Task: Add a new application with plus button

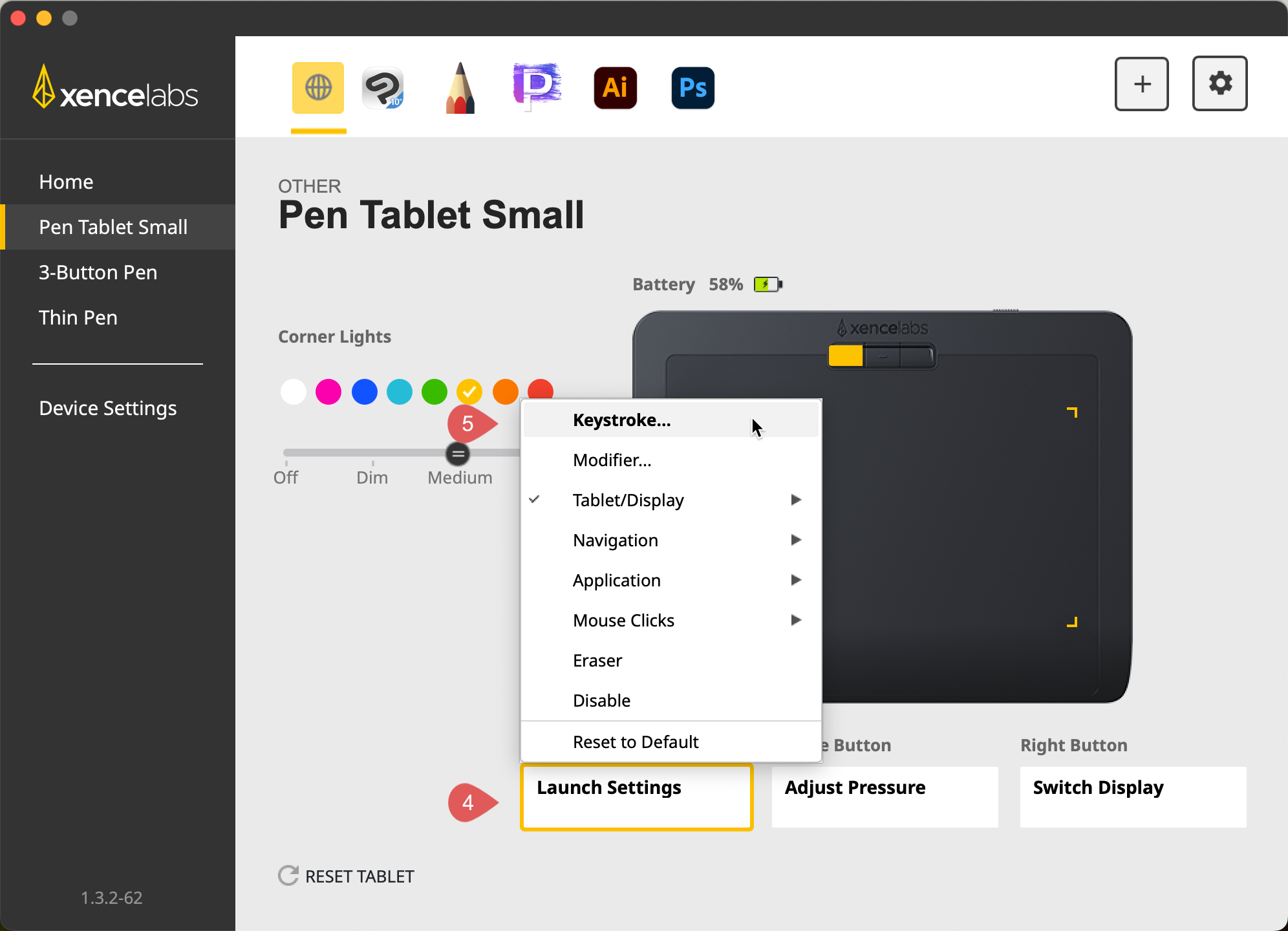Action: pos(1141,84)
